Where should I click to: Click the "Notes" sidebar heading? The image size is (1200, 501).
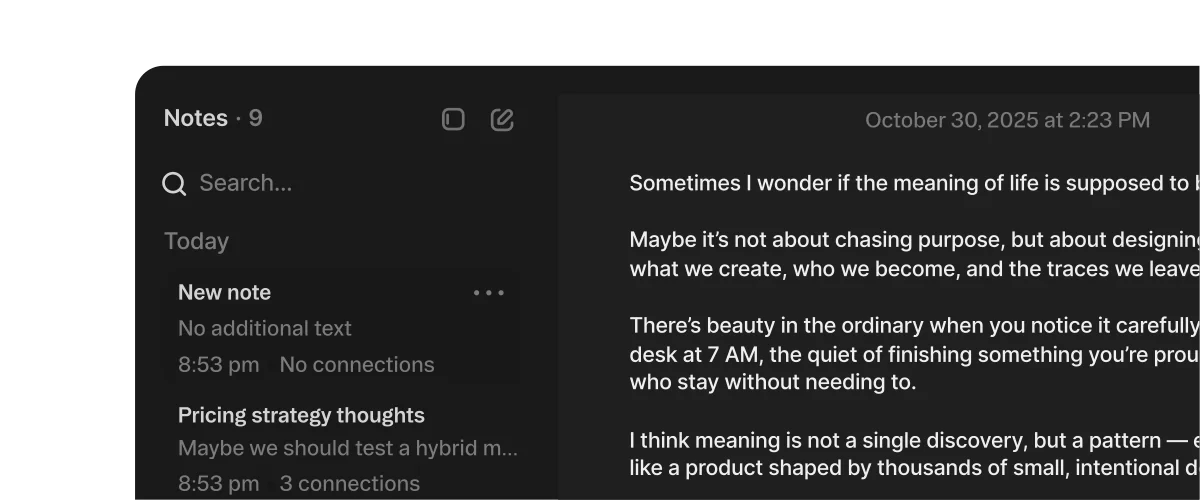click(x=196, y=118)
